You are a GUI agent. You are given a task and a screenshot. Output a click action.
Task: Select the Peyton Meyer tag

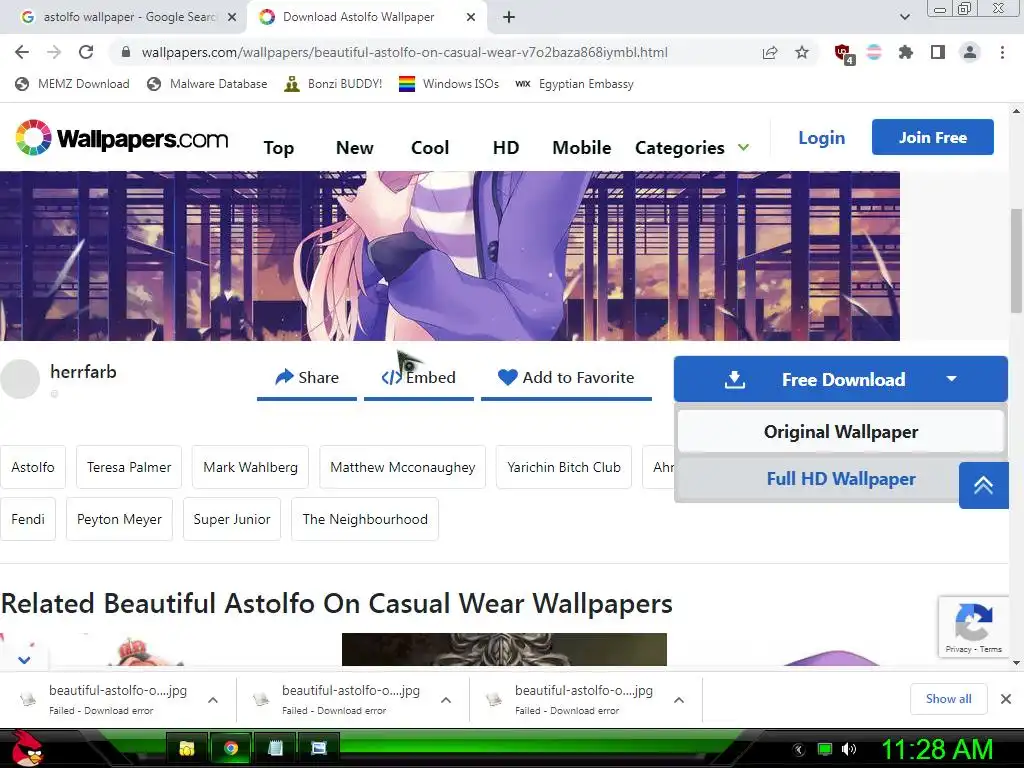(x=119, y=519)
